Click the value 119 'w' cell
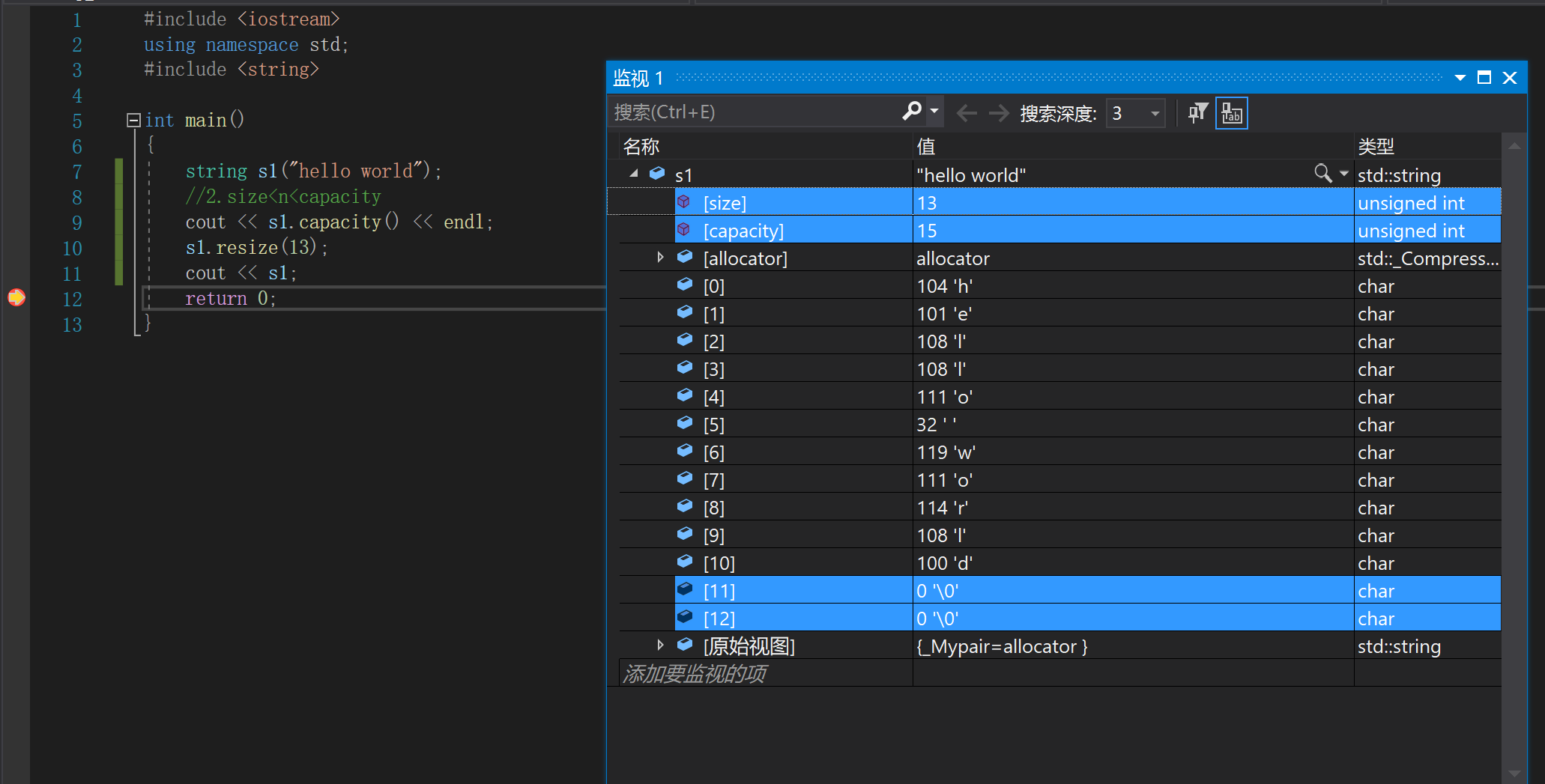The height and width of the screenshot is (784, 1545). click(x=1133, y=452)
